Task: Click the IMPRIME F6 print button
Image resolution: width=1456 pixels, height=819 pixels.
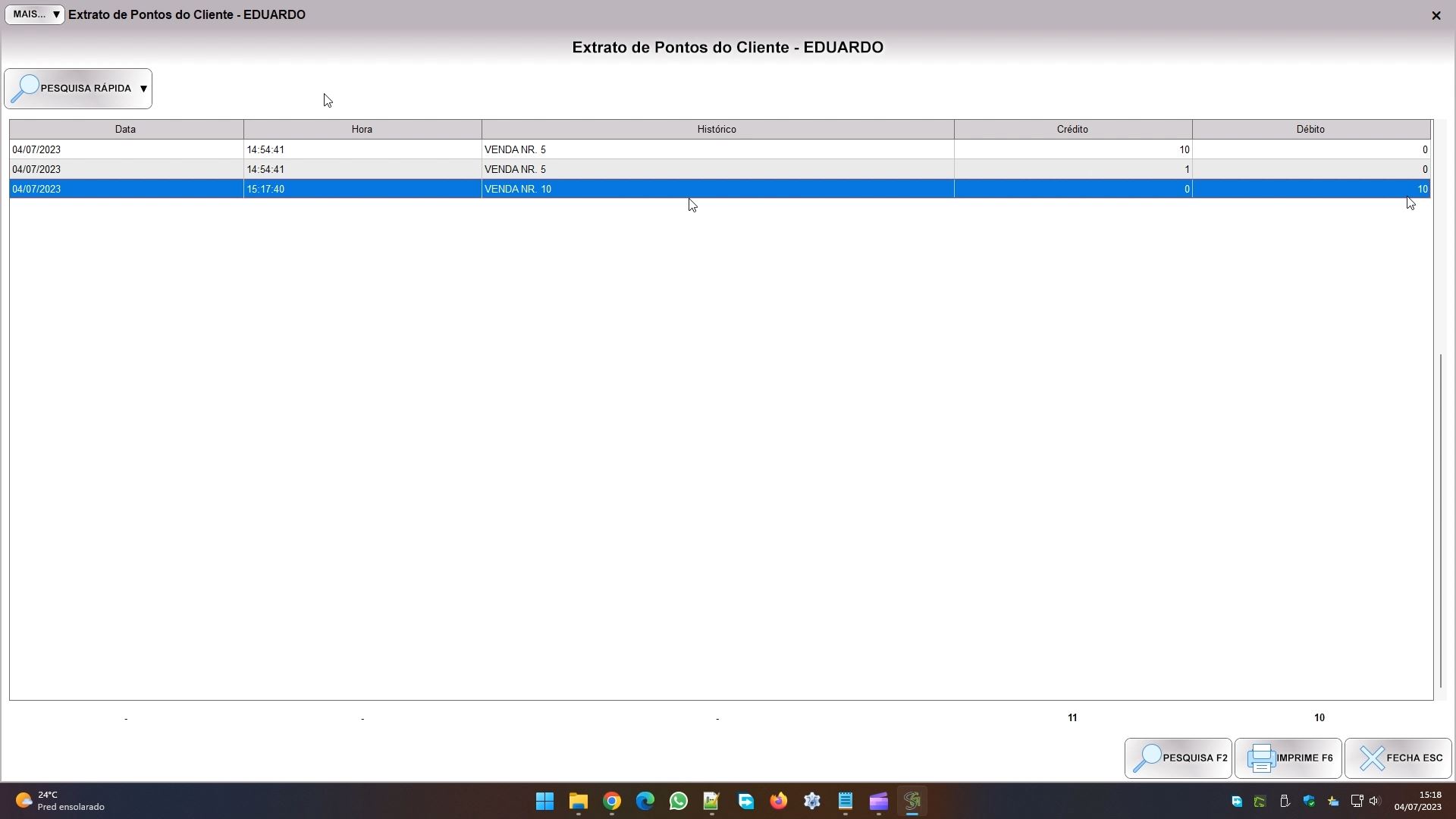Action: pos(1288,758)
